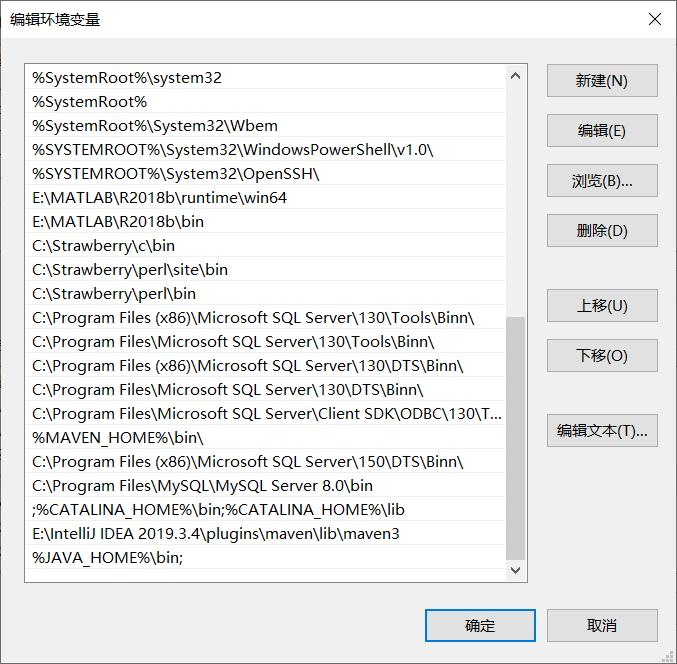Open 编辑文本(T)... text editor

point(602,430)
